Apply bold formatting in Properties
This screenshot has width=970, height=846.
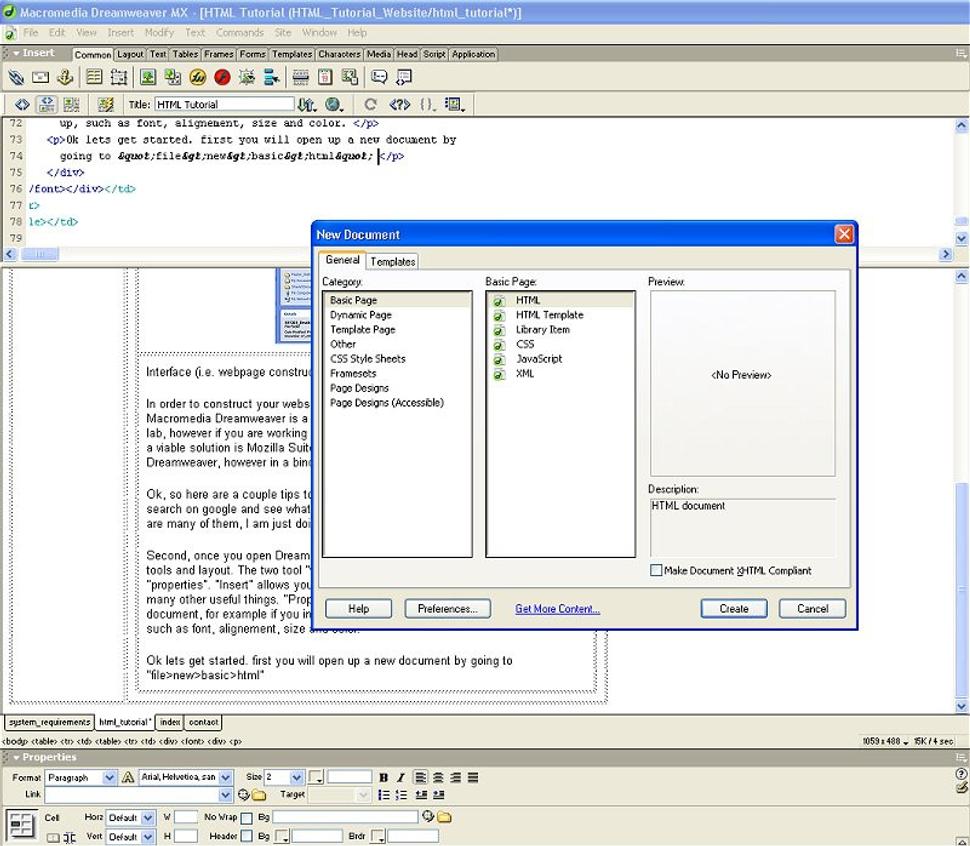click(384, 777)
